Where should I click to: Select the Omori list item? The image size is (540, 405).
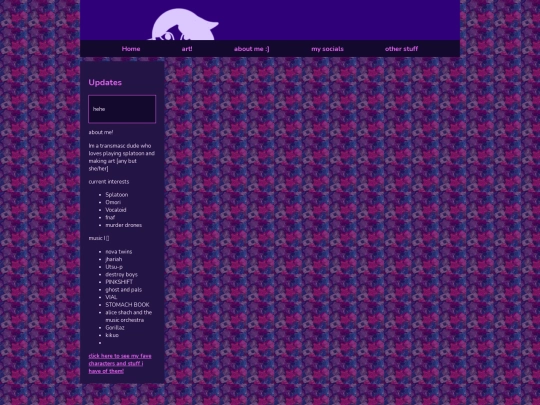(x=113, y=202)
